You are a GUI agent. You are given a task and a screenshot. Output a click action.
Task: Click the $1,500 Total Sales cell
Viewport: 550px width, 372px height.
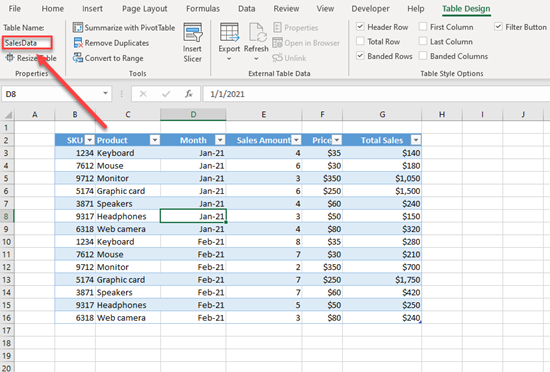382,191
